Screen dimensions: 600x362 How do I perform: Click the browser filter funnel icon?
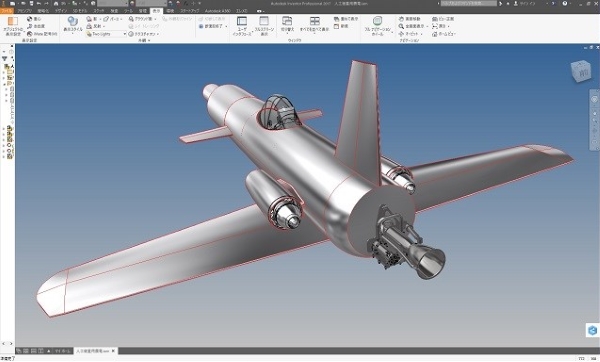coord(5,59)
